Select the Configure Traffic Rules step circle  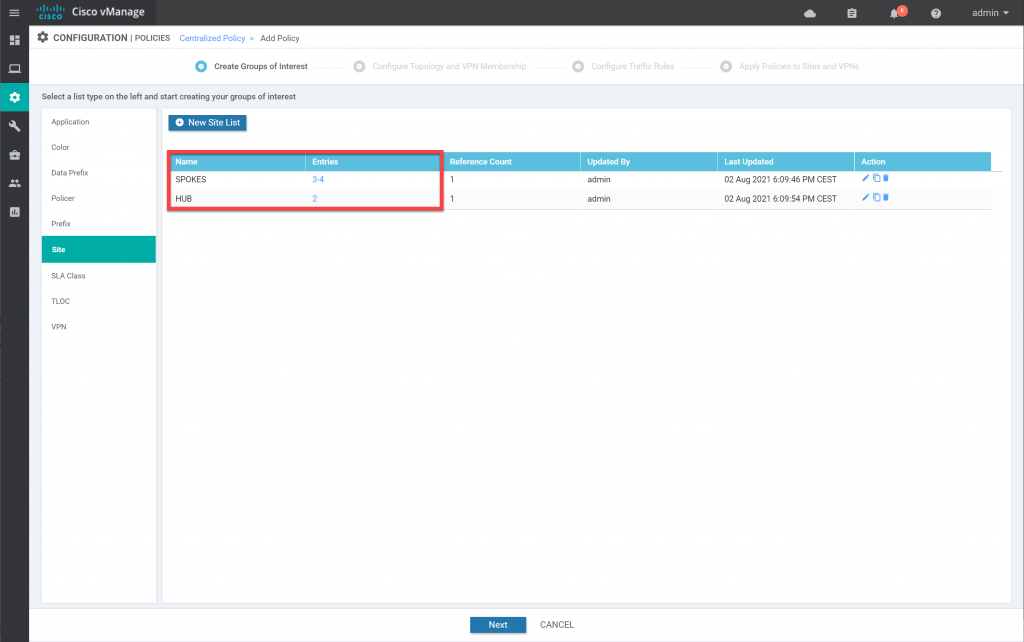[577, 66]
